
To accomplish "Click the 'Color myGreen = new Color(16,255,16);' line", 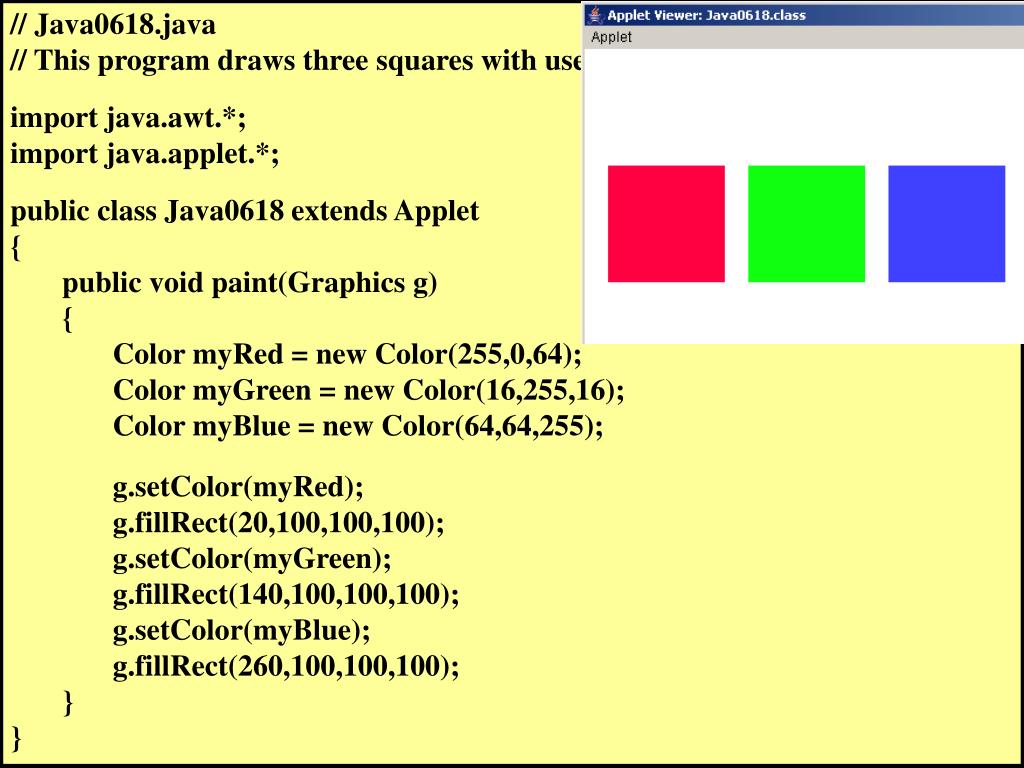I will pyautogui.click(x=369, y=391).
